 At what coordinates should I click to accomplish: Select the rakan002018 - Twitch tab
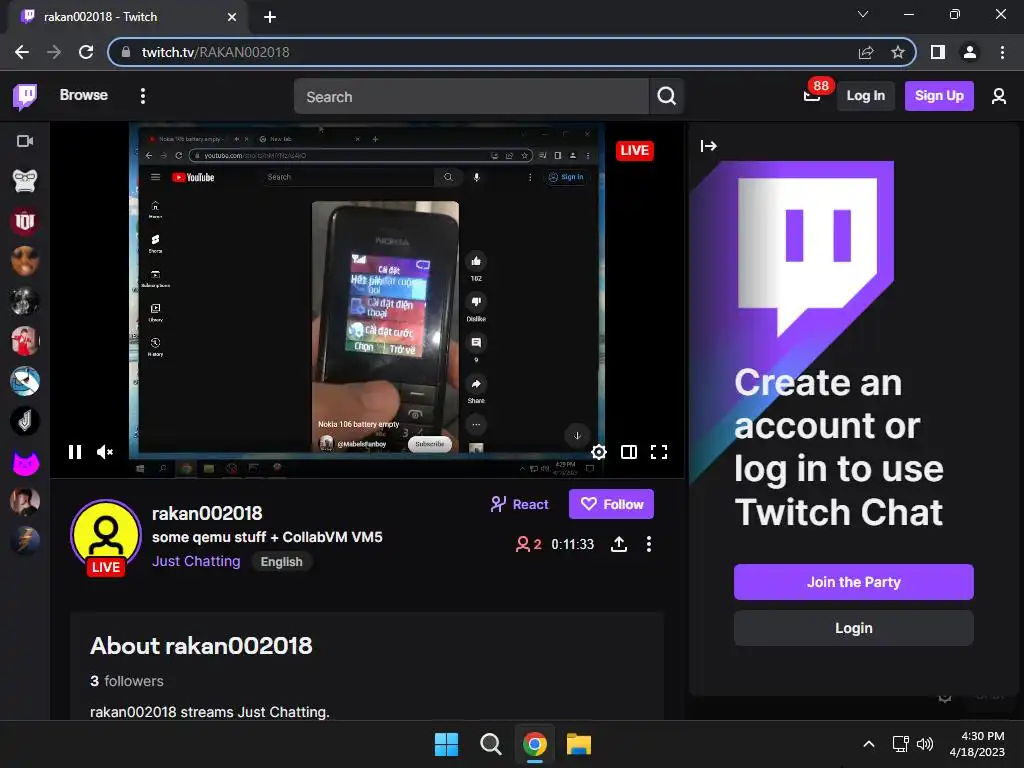(127, 17)
